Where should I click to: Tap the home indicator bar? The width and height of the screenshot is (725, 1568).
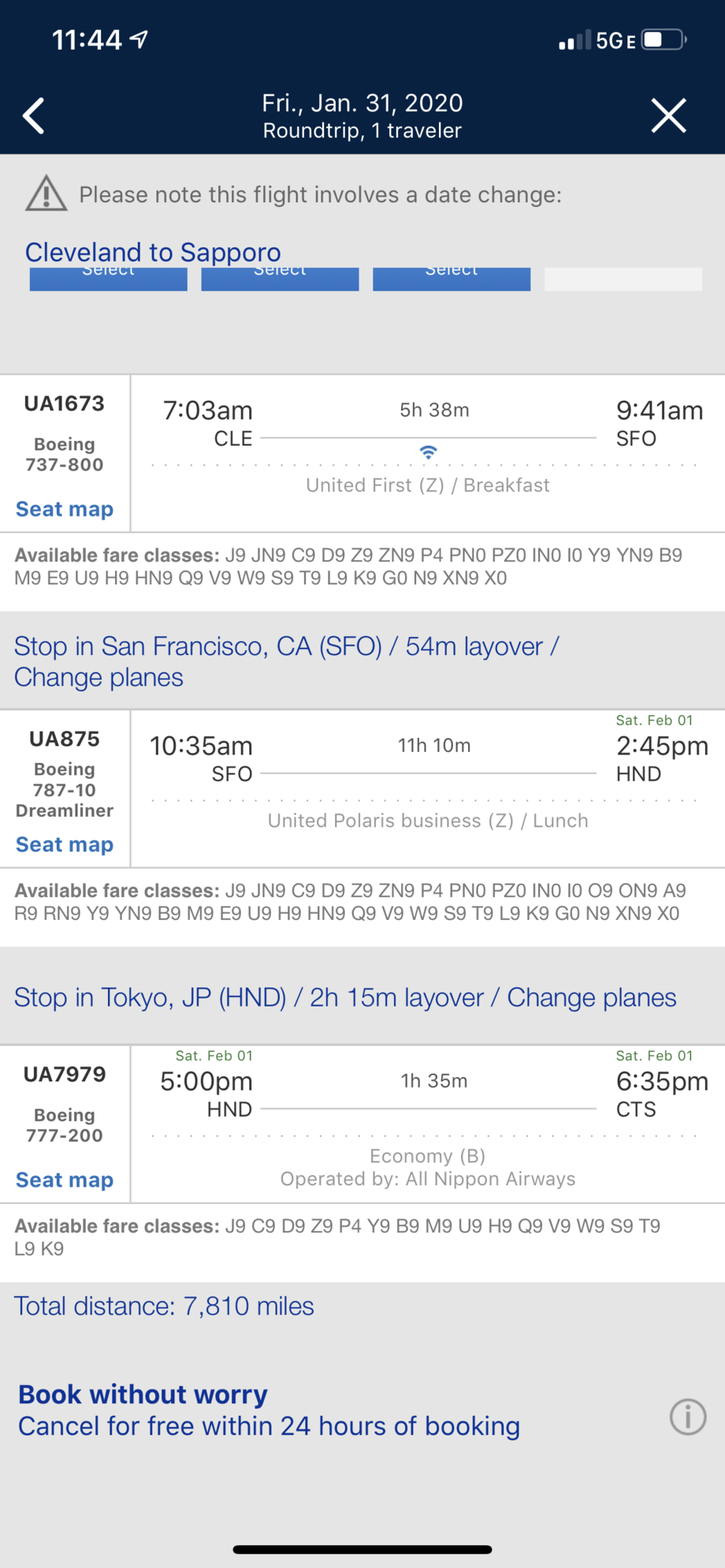[362, 1549]
